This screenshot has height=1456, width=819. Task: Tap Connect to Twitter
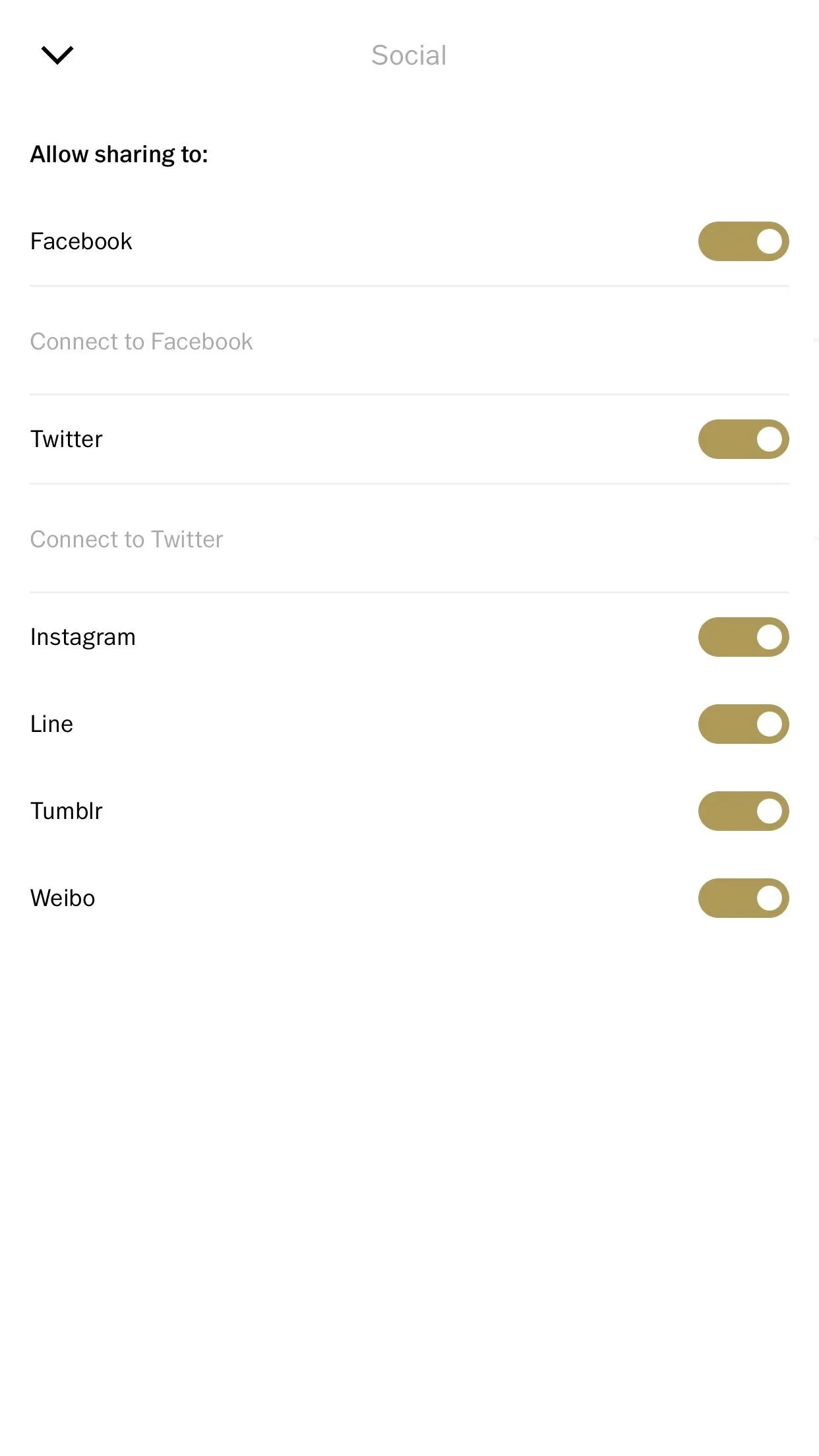click(x=409, y=539)
